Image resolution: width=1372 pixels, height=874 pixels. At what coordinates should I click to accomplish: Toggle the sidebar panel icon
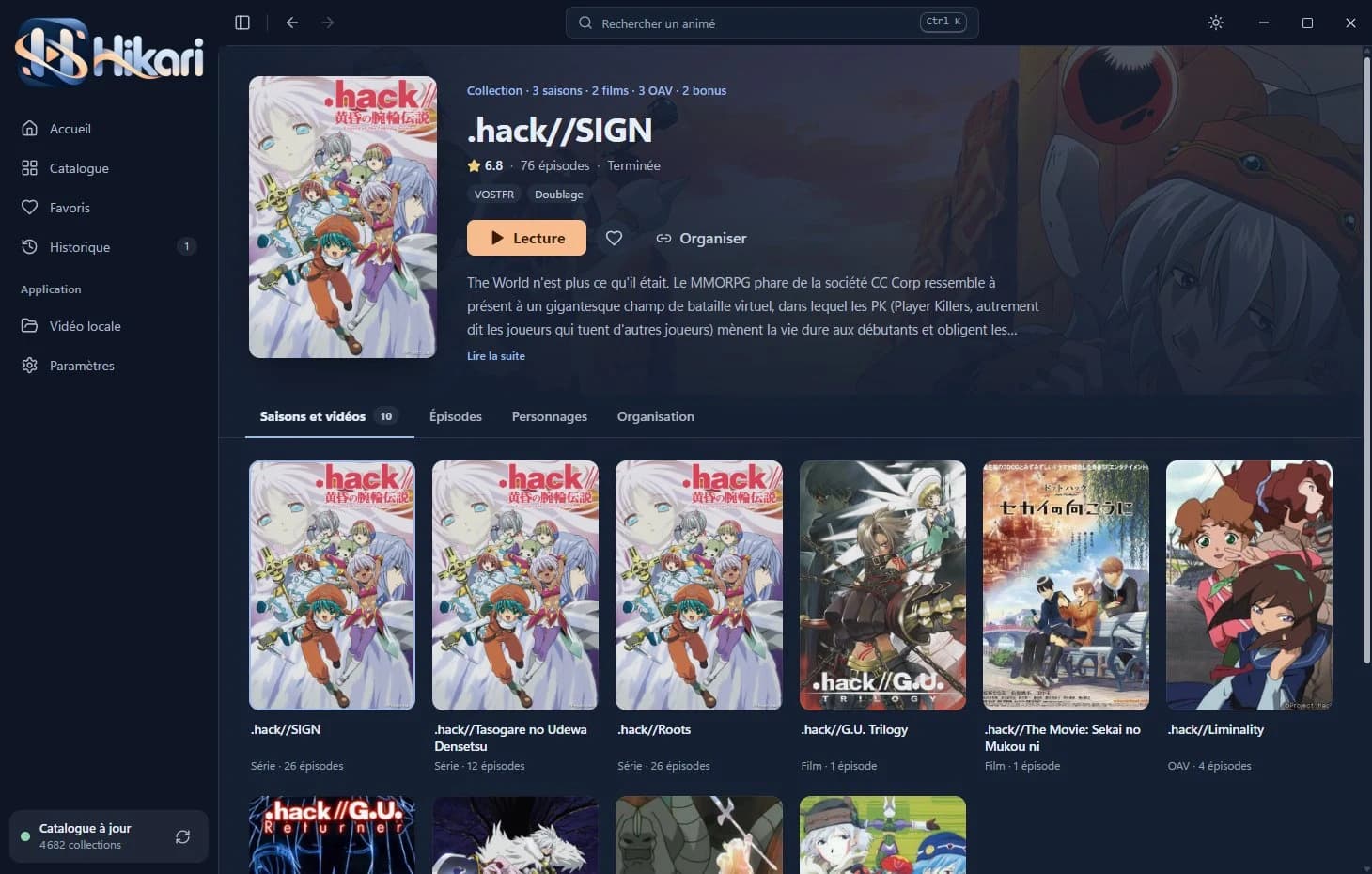coord(242,23)
